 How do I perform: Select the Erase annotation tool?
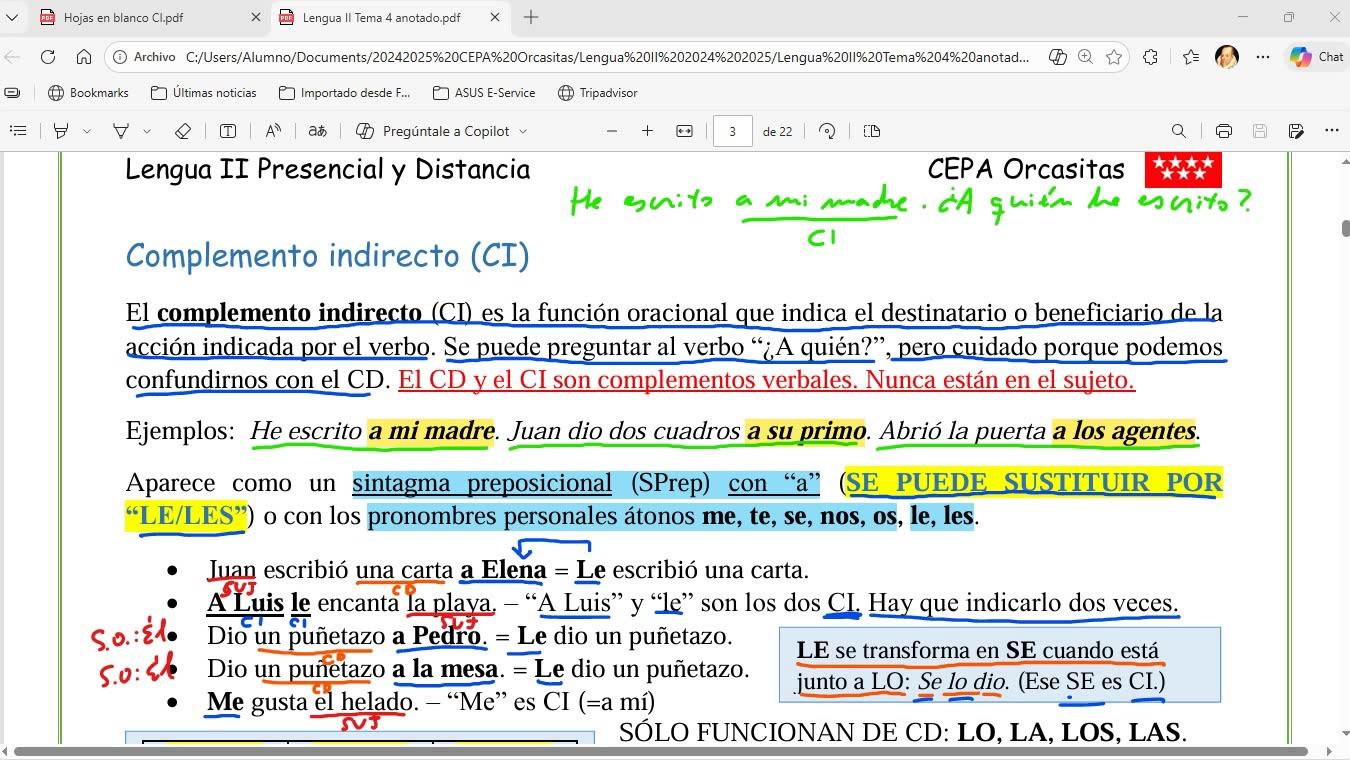pos(182,131)
